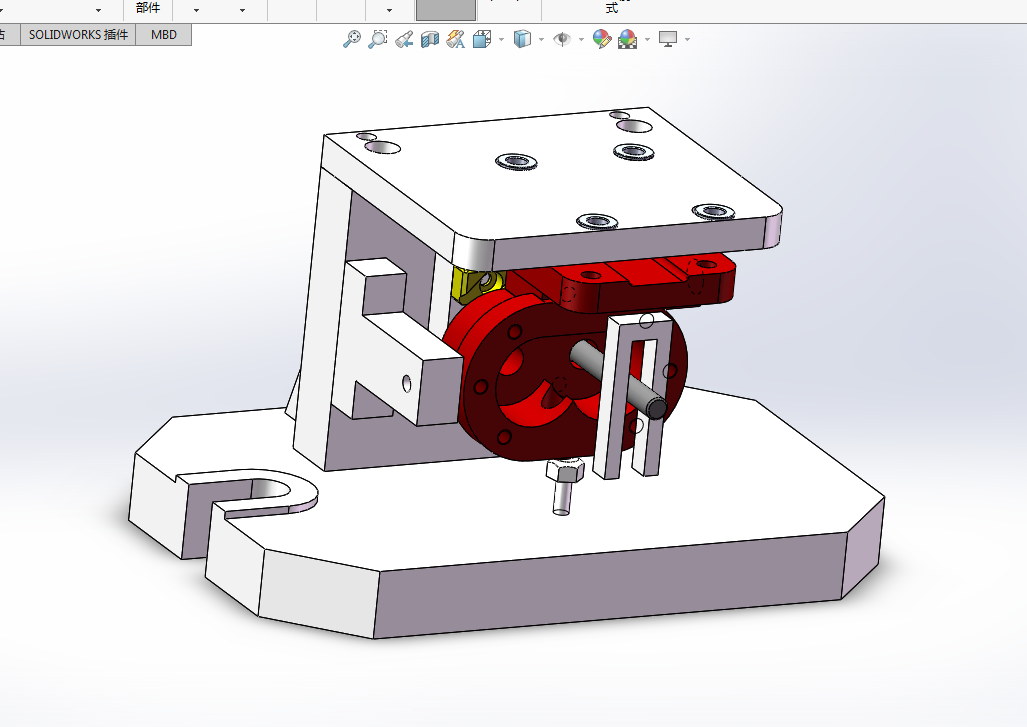This screenshot has height=727, width=1027.
Task: Click the View Orientation cube icon
Action: (482, 39)
